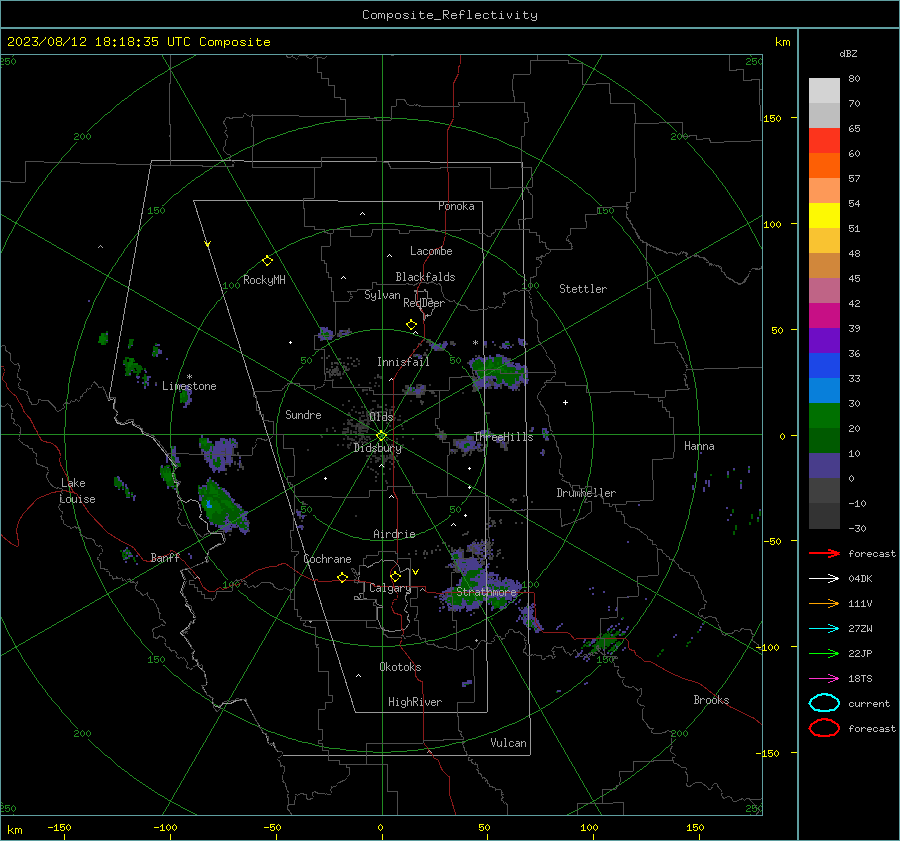Click the Stettler city label
Viewport: 900px width, 841px height.
pos(583,289)
